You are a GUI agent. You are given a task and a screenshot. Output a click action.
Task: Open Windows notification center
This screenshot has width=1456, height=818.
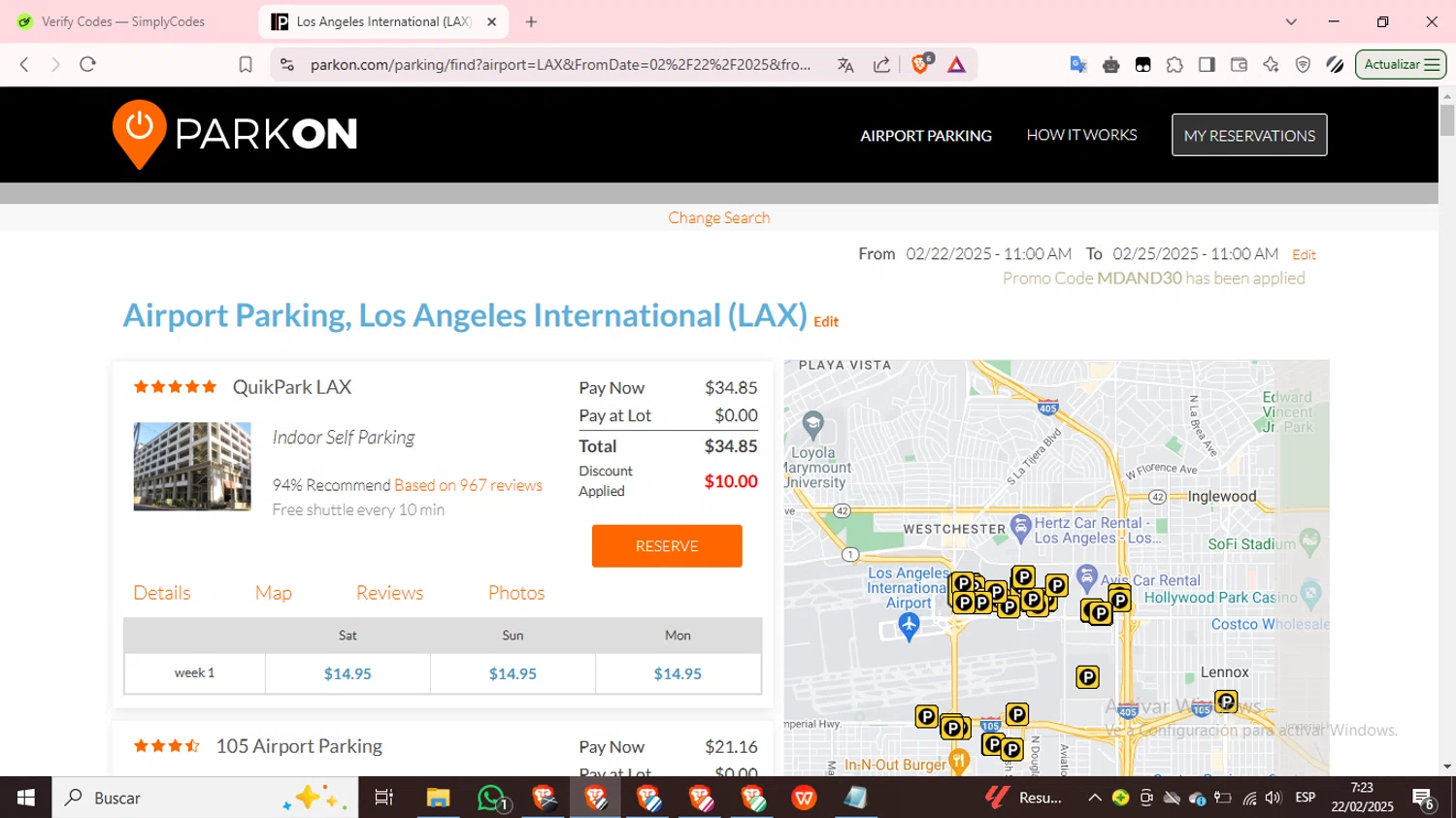click(1424, 799)
